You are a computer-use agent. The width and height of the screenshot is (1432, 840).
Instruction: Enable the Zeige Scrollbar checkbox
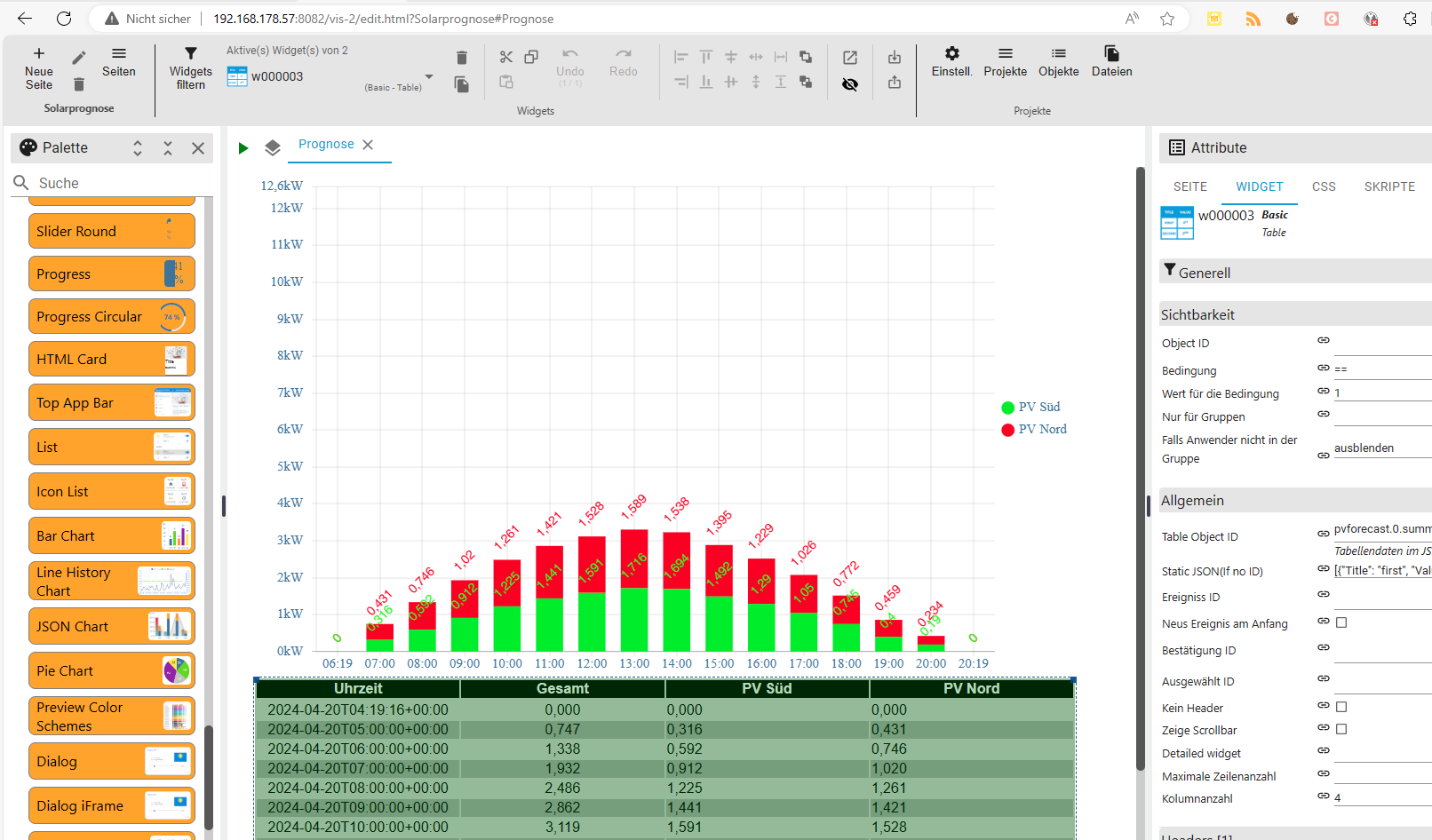click(1341, 729)
